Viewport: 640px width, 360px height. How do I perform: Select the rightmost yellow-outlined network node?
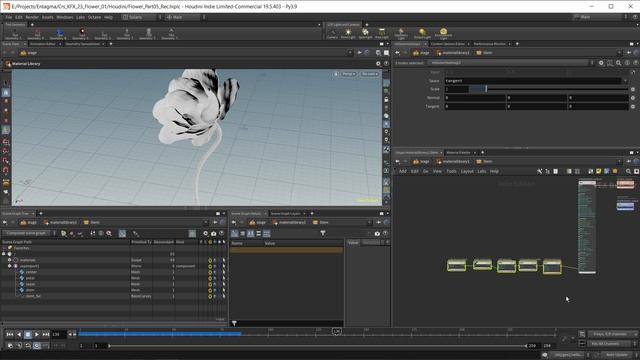coord(552,267)
